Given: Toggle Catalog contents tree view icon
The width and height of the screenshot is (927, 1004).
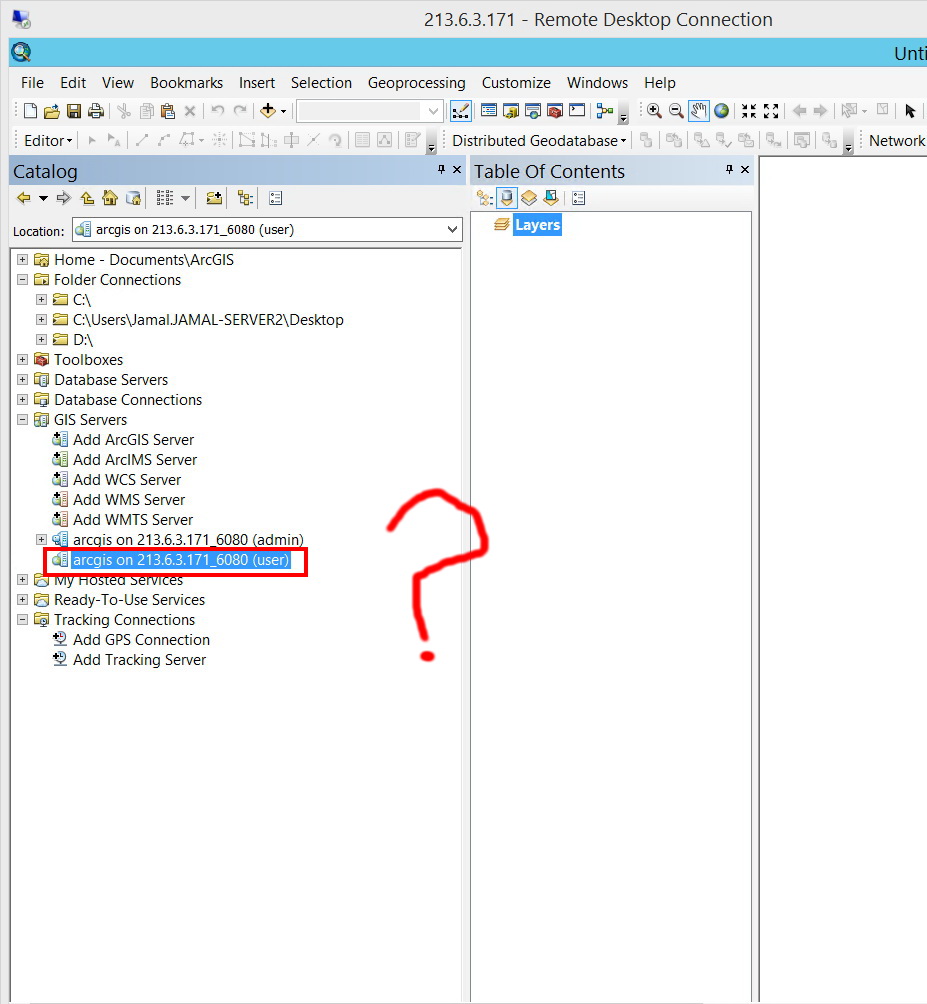Looking at the screenshot, I should point(245,198).
